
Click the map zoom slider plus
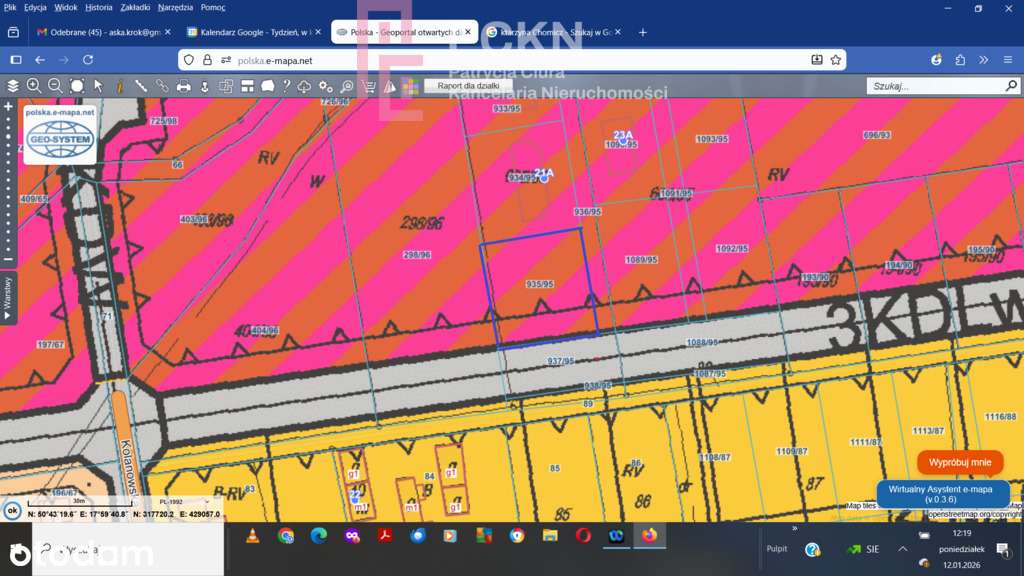coord(8,106)
